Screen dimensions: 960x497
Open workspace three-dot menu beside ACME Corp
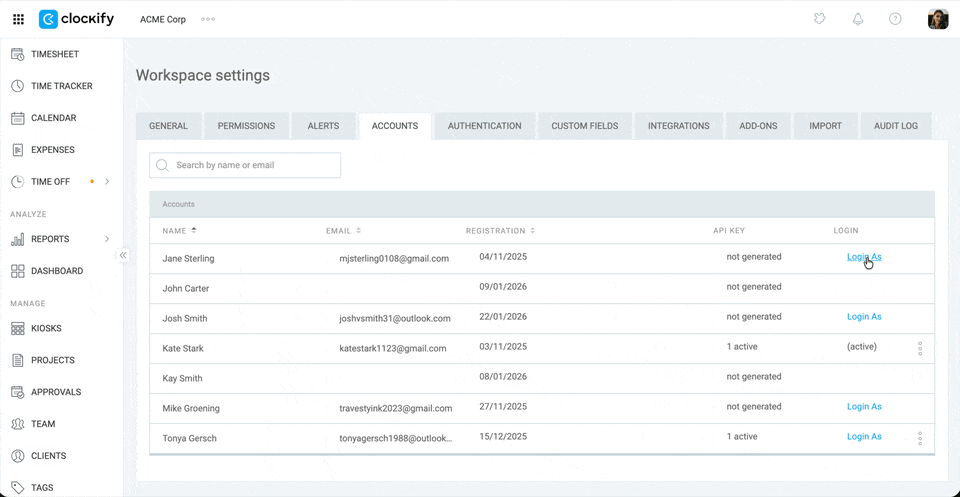click(208, 19)
